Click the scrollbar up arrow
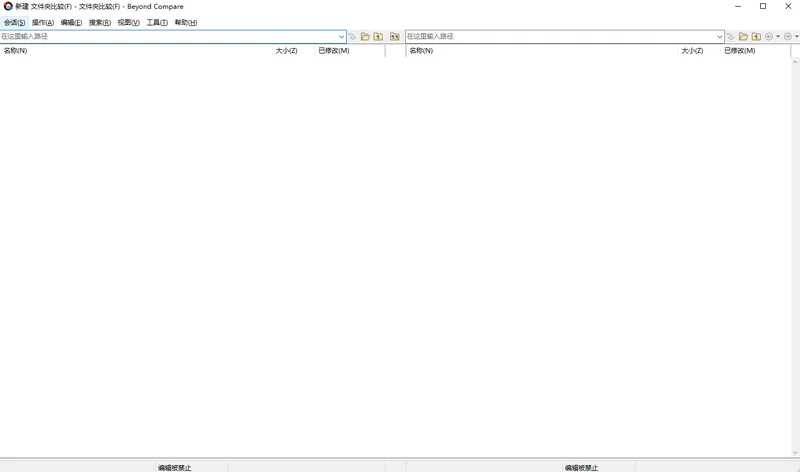The height and width of the screenshot is (472, 800). tap(795, 62)
